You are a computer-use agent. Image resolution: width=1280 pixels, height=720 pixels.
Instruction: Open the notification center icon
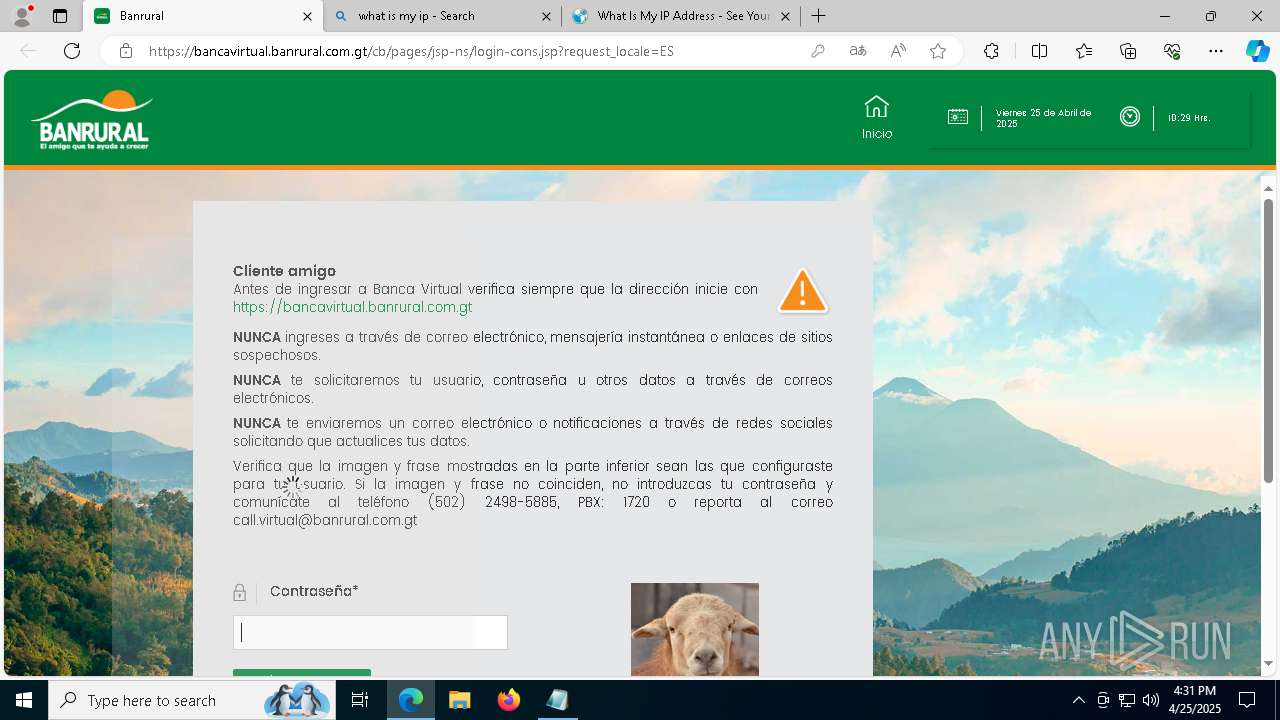1247,700
